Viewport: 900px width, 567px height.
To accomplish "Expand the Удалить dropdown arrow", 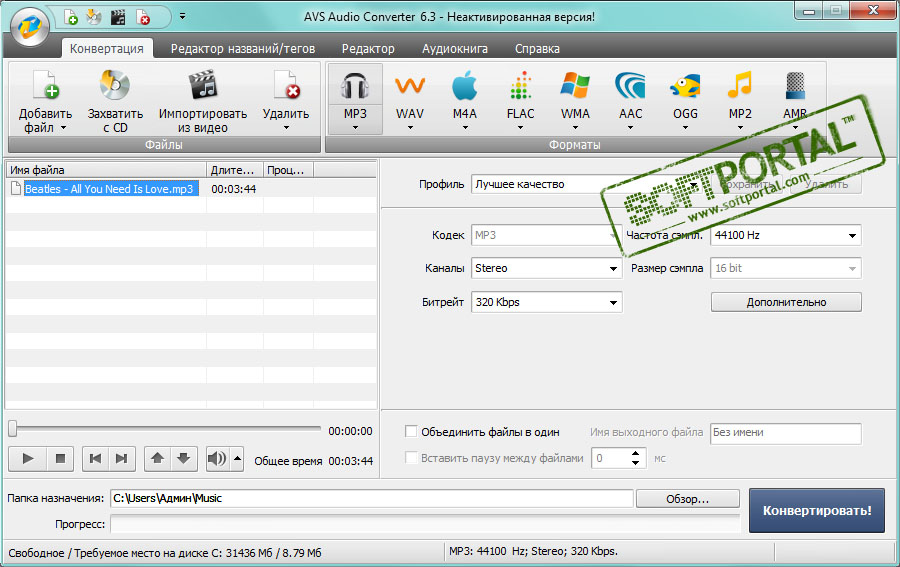I will tap(286, 128).
